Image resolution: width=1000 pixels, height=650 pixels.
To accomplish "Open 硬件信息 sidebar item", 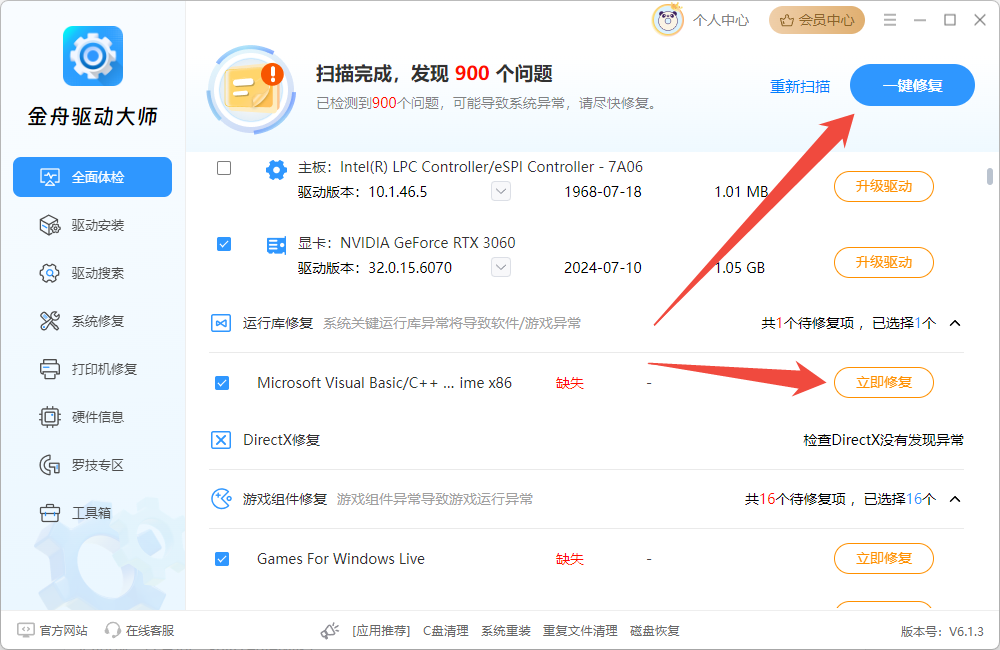I will [92, 417].
